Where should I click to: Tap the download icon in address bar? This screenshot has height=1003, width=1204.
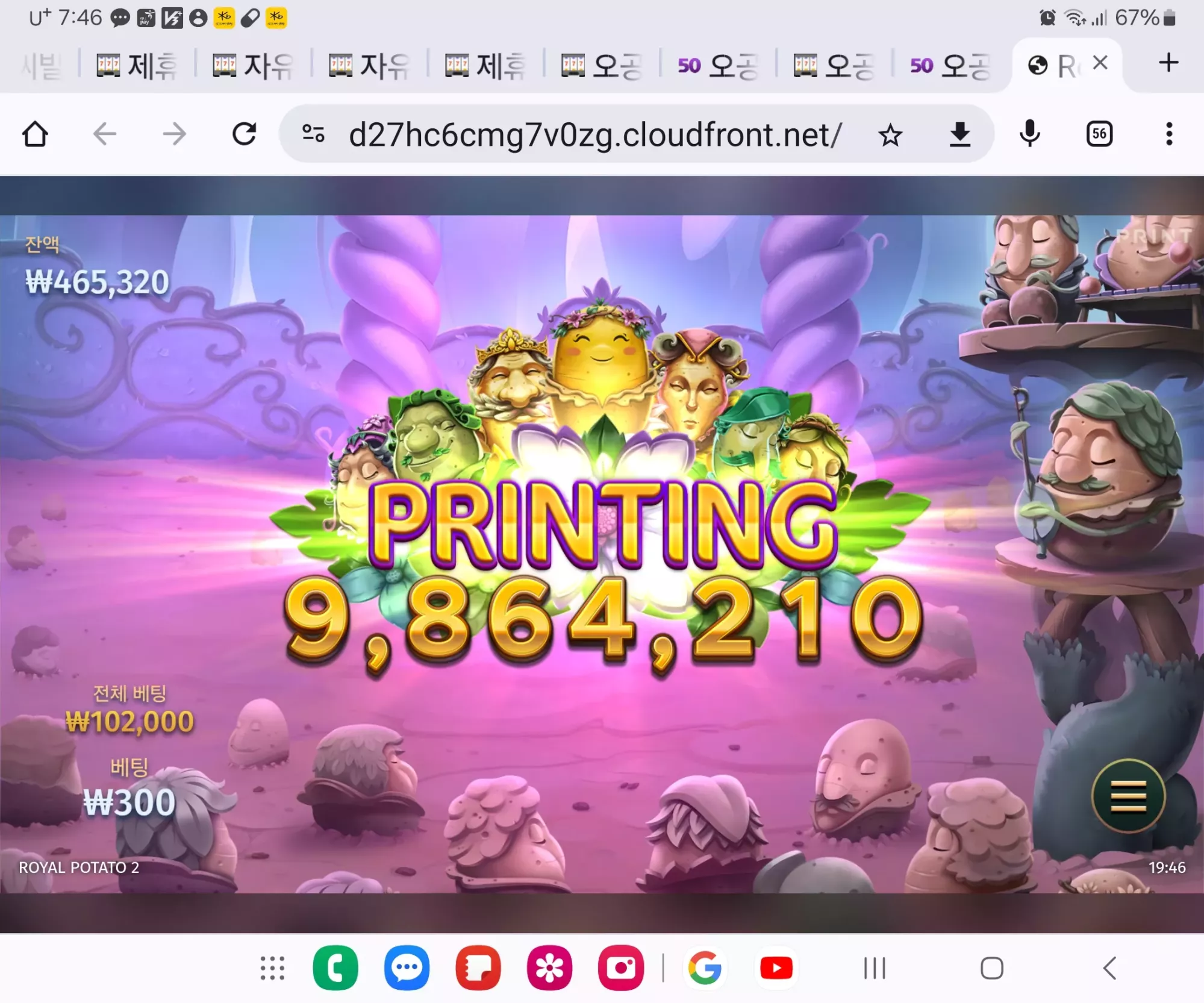click(x=960, y=134)
